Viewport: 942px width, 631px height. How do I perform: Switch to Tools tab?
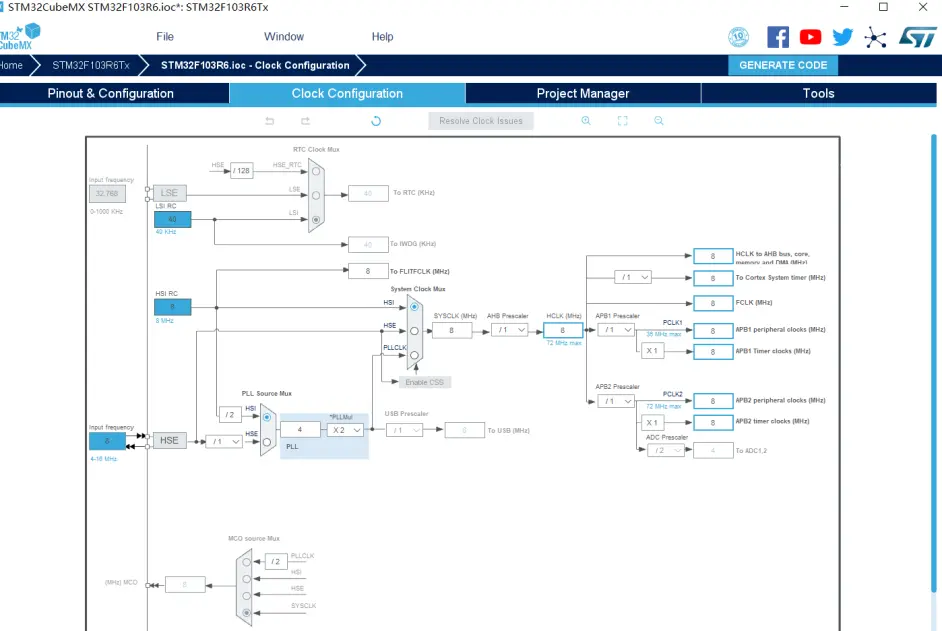(x=818, y=93)
